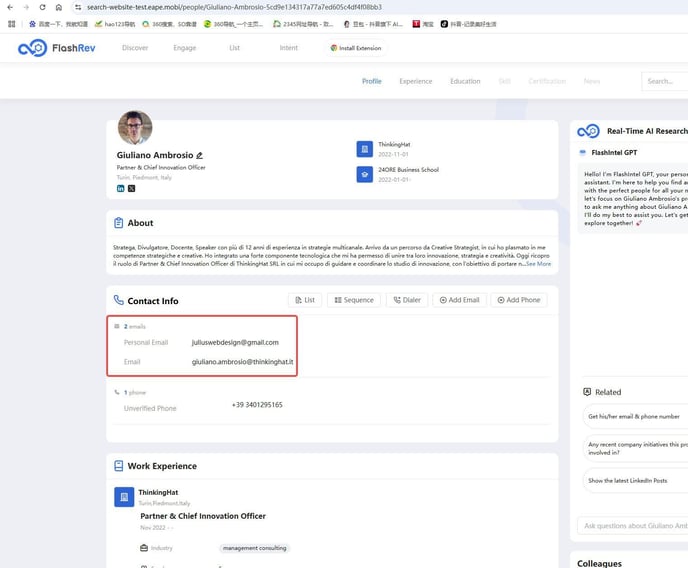Screen dimensions: 688x568
Task: Click 'Partner & Chief Innovation Officer' job title heading
Action: [x=203, y=516]
